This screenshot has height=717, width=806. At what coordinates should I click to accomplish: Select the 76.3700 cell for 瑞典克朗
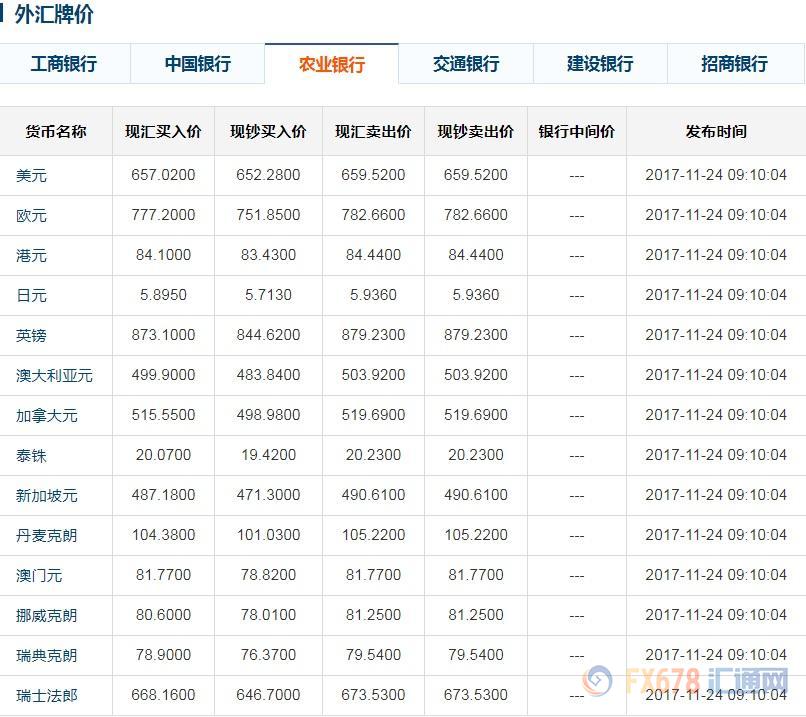point(268,655)
